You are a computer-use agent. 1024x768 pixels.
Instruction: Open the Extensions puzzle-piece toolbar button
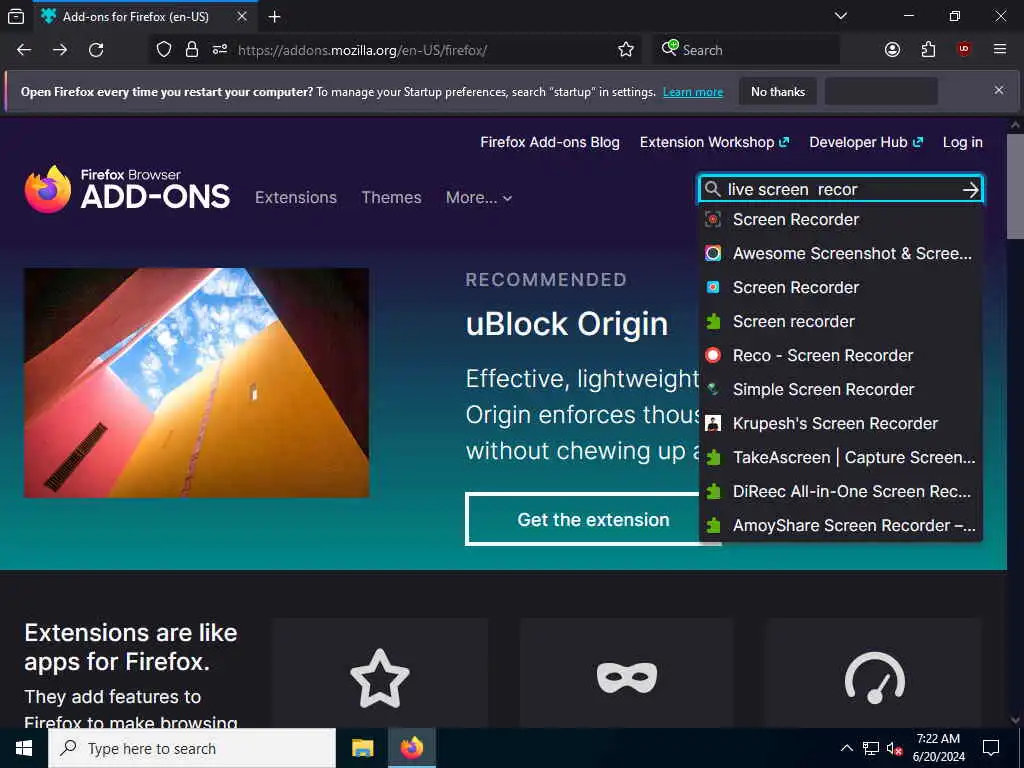[x=928, y=50]
